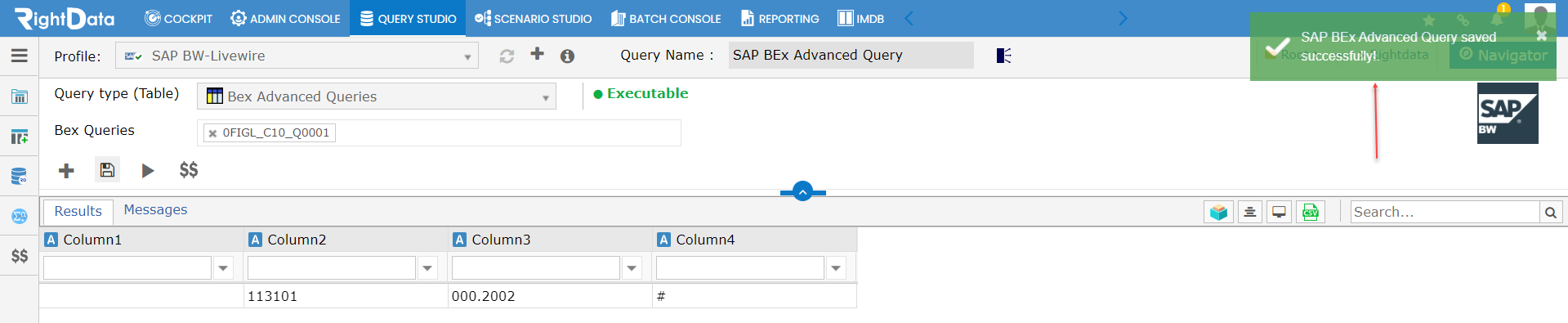Click the cube export icon in results toolbar
This screenshot has width=1568, height=323.
tap(1219, 212)
